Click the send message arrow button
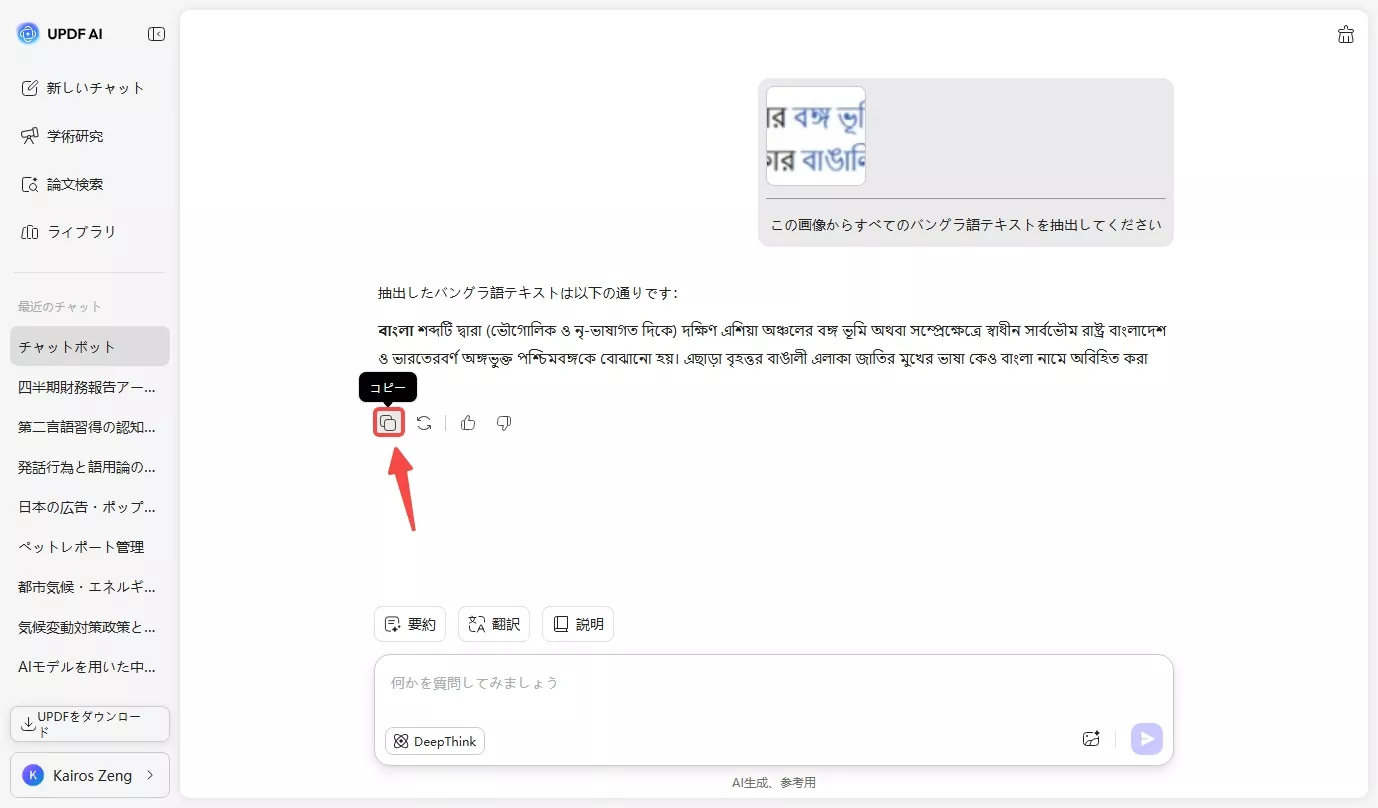Image resolution: width=1378 pixels, height=808 pixels. tap(1147, 739)
